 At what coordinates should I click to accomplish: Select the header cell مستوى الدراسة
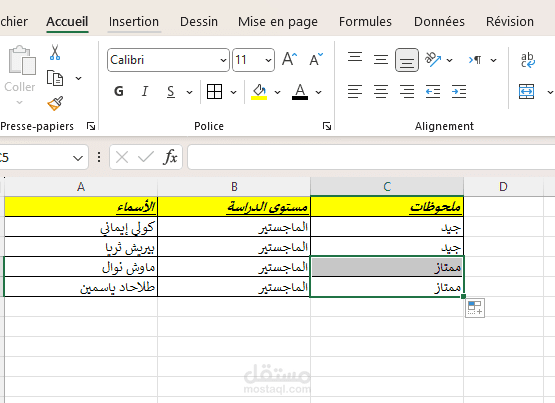coord(234,206)
